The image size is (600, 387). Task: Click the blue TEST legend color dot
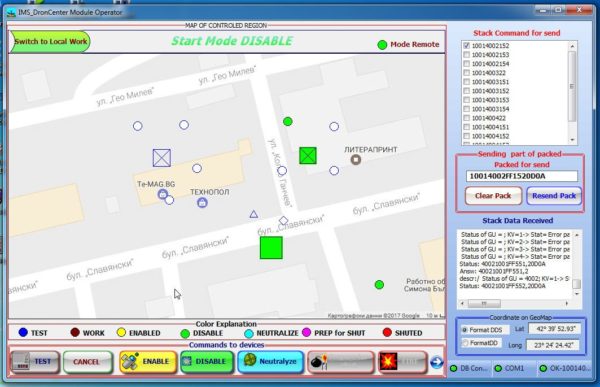[23, 332]
